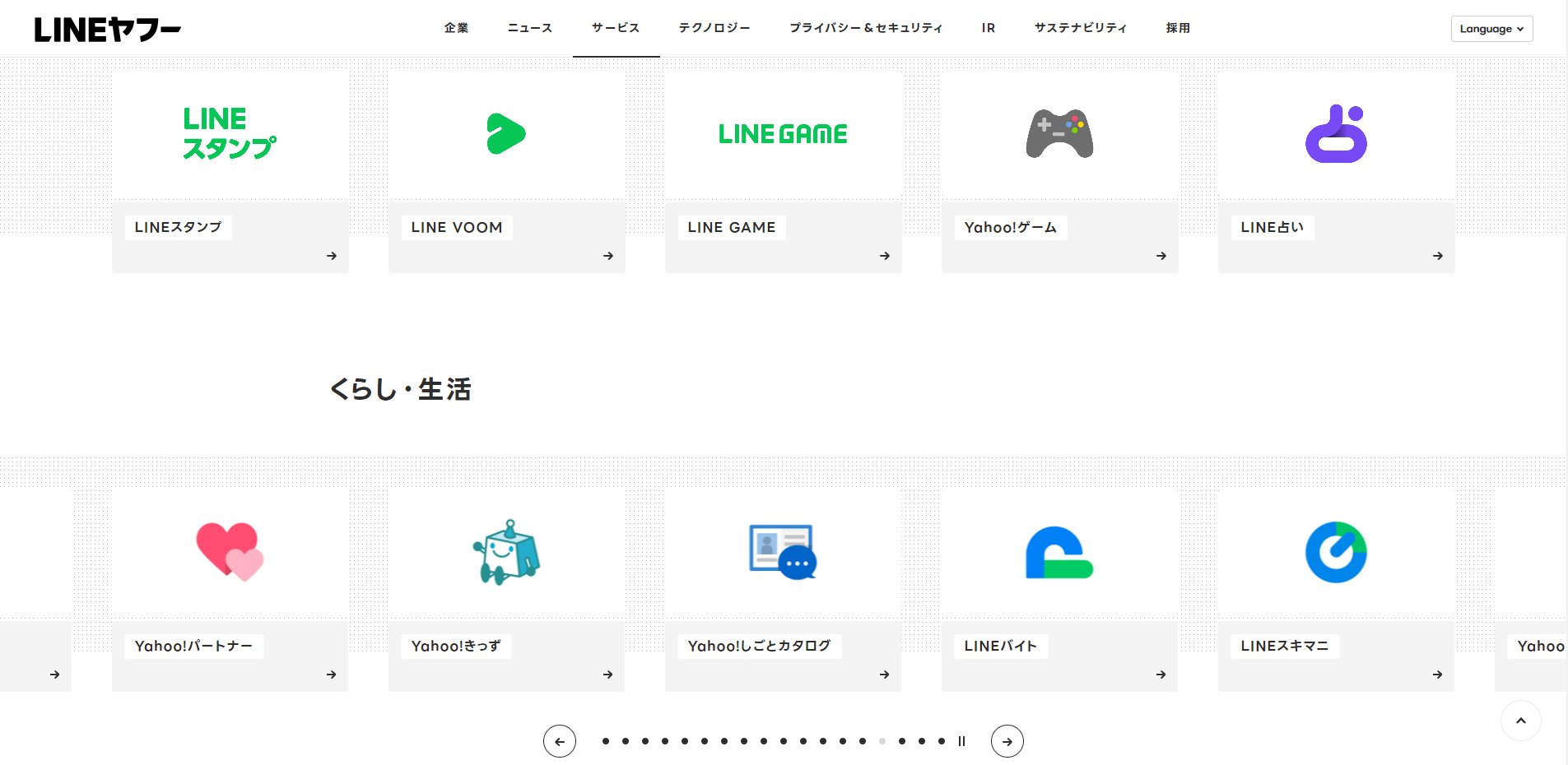This screenshot has width=1568, height=765.
Task: Click the LINEバイト logo icon
Action: click(x=1059, y=552)
